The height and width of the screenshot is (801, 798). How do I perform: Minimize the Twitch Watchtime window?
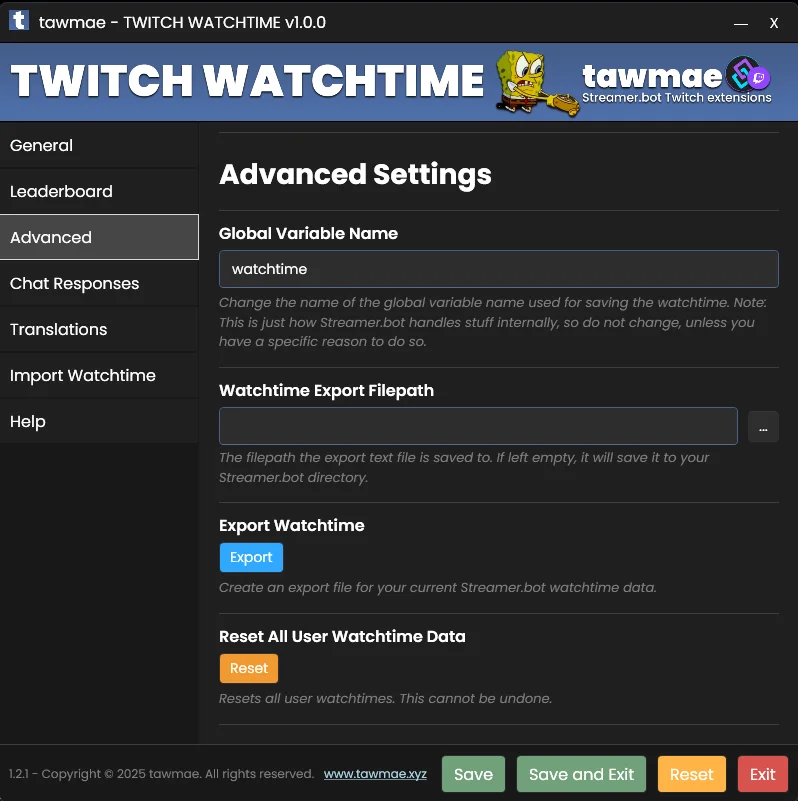(741, 23)
